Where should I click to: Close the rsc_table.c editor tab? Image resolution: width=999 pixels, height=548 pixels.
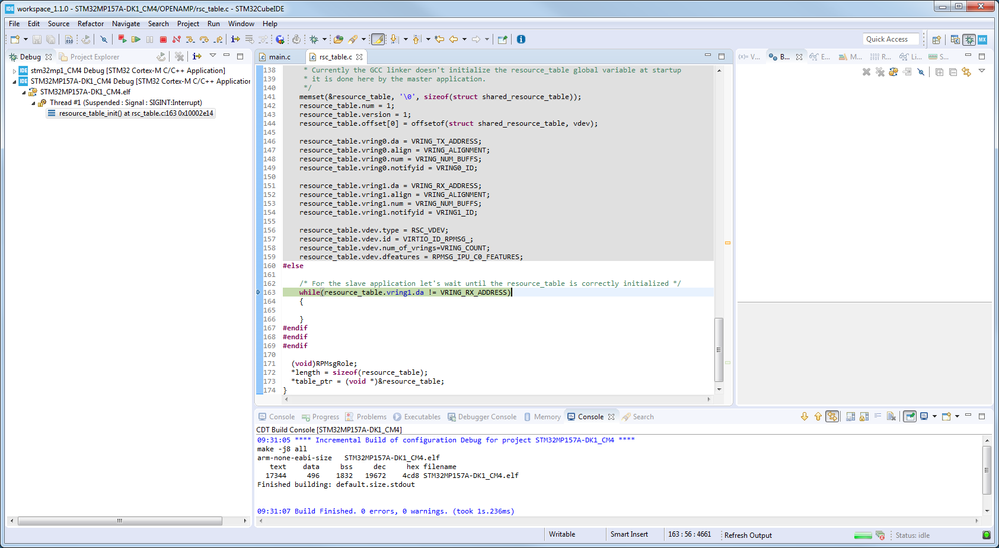coord(359,57)
